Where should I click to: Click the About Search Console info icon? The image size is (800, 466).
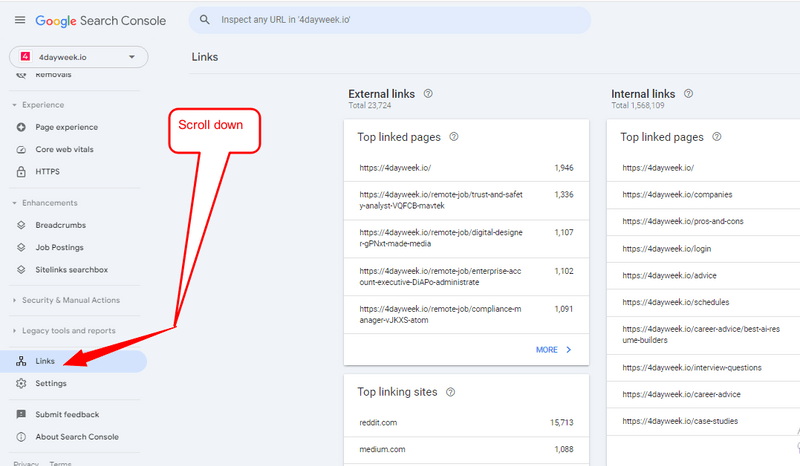point(21,437)
